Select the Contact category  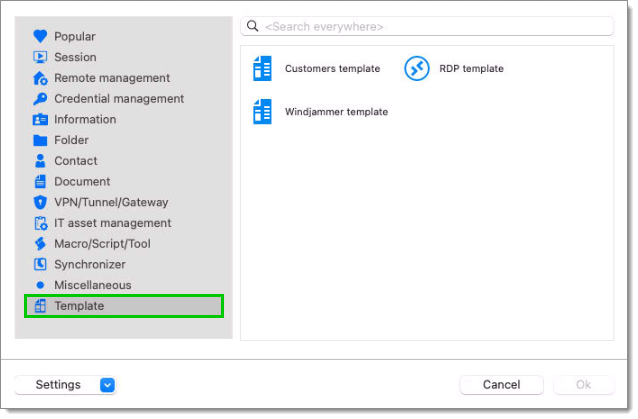[76, 161]
